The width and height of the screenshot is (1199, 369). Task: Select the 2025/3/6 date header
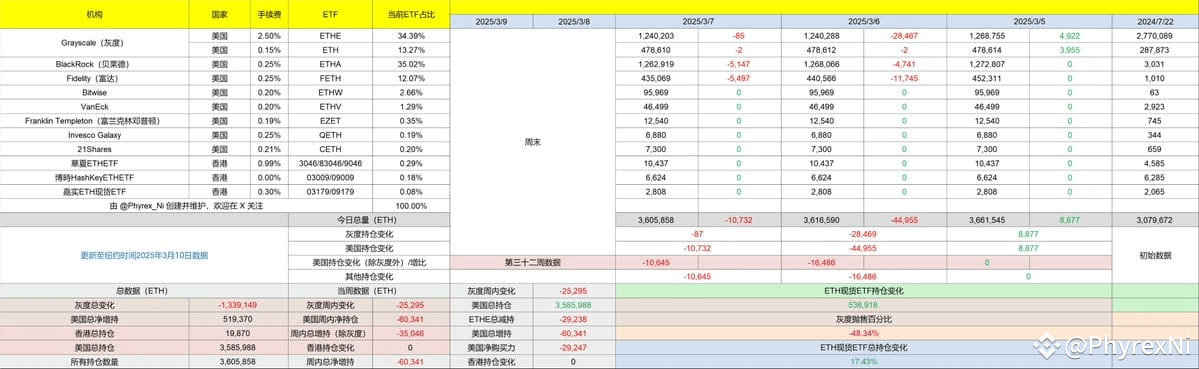point(863,22)
